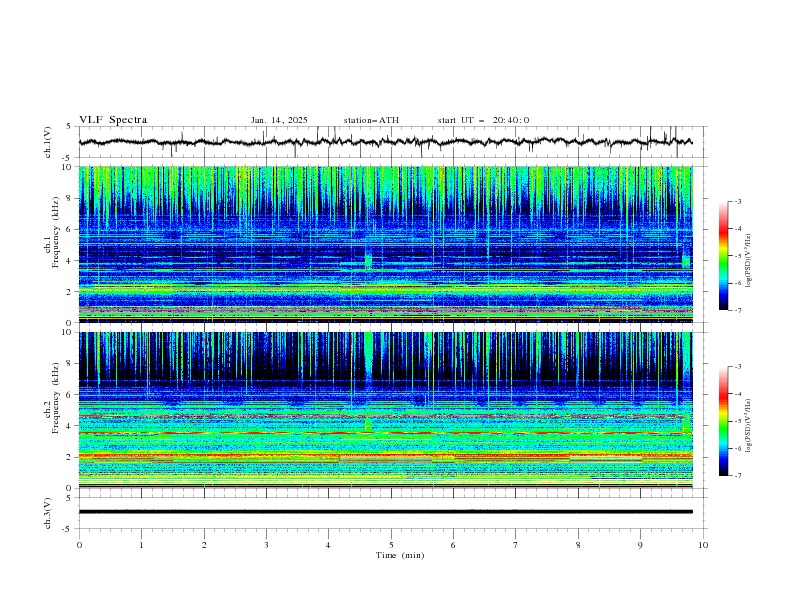The height and width of the screenshot is (612, 792).
Task: Click the ch.1 voltage waveform trace
Action: tap(385, 142)
